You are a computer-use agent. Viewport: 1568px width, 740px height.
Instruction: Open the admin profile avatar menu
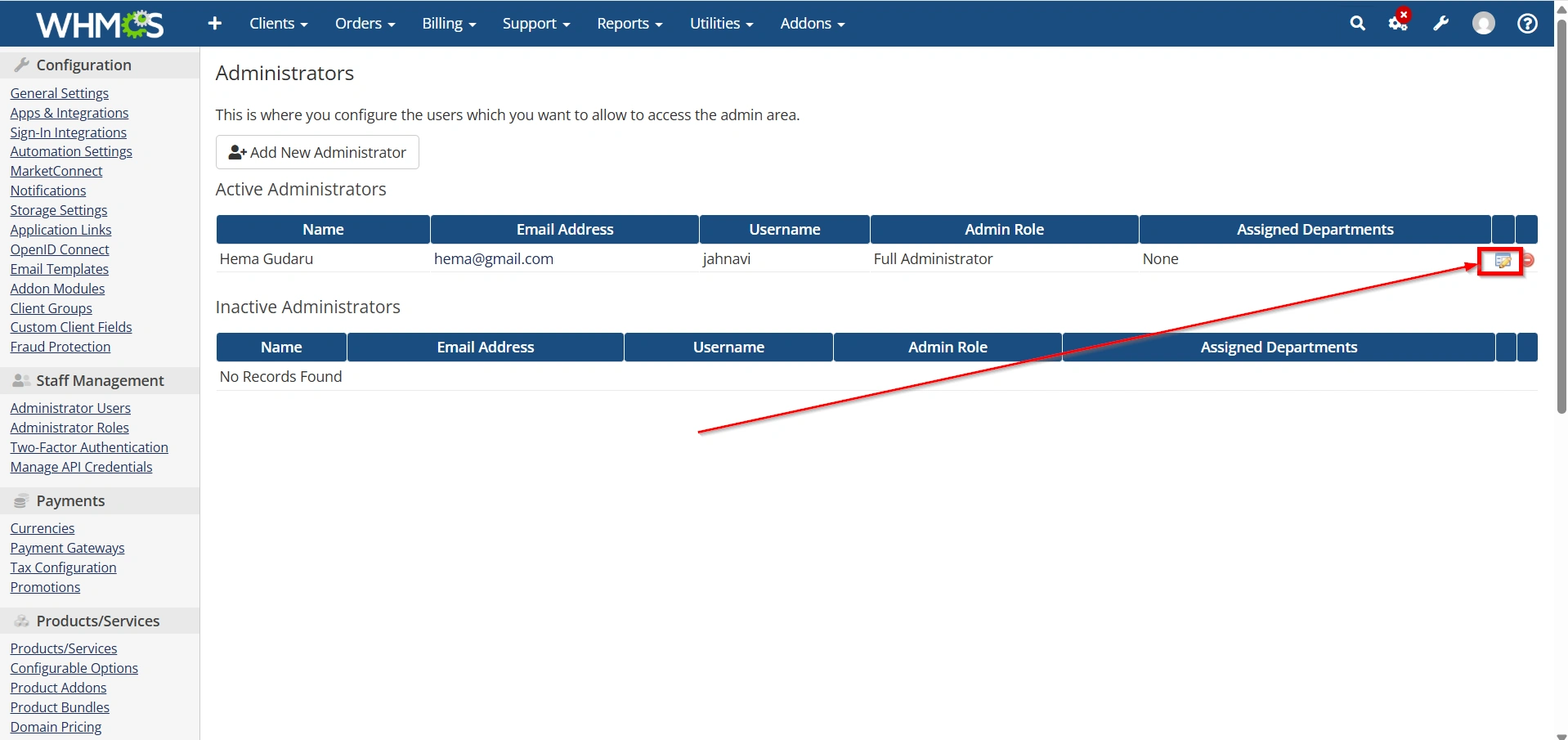(x=1483, y=24)
